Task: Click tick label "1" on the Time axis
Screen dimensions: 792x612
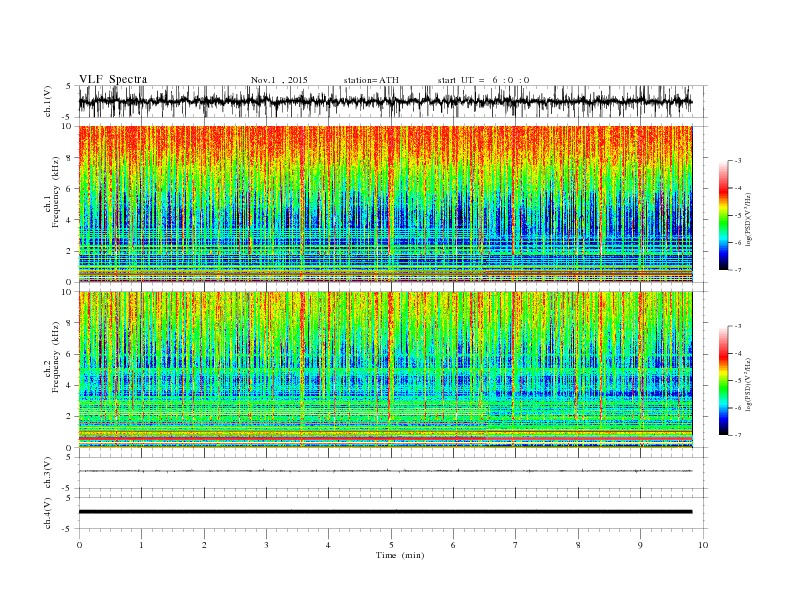Action: 141,545
